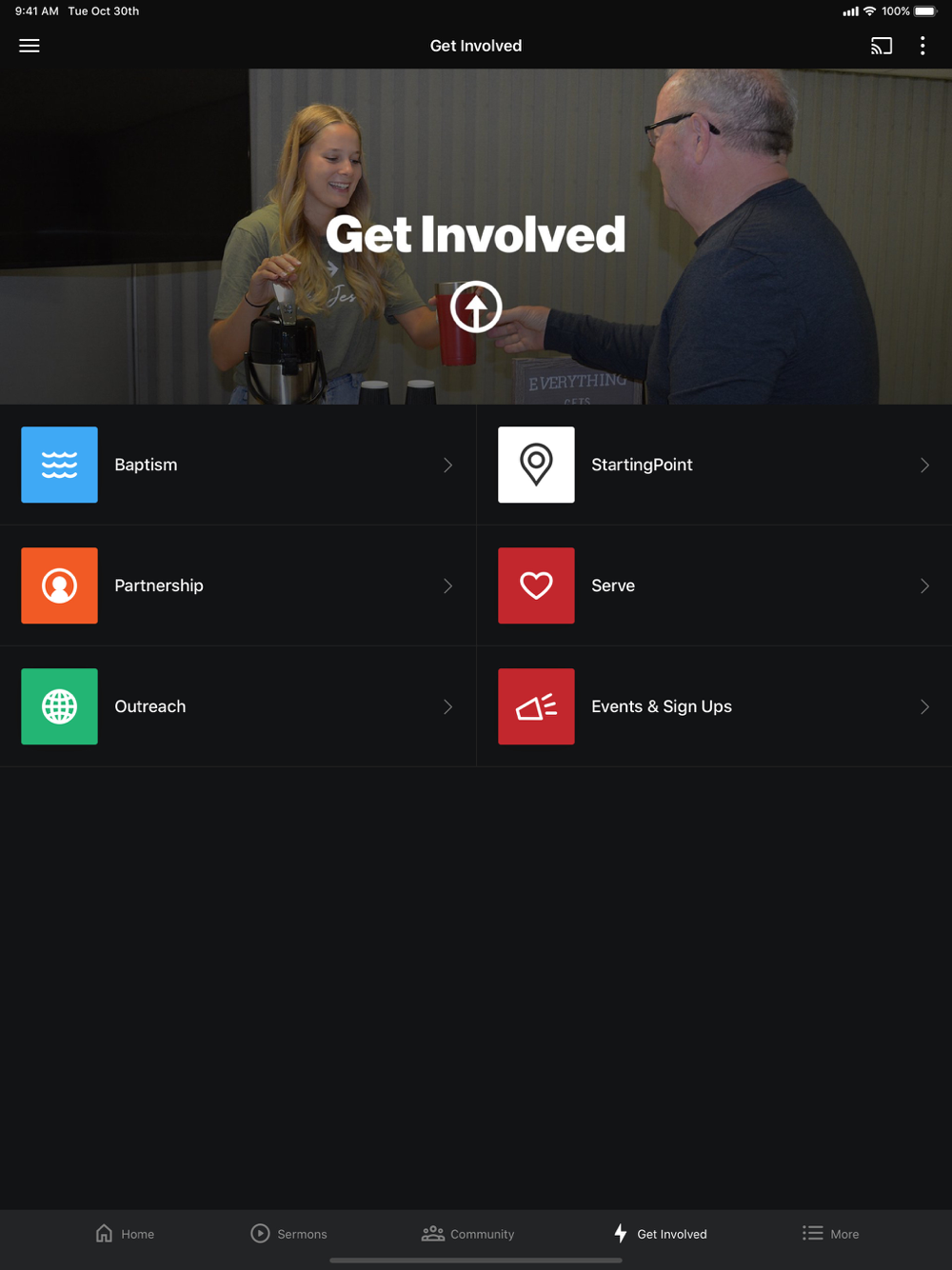Tap the Wi-Fi status icon

tap(869, 11)
